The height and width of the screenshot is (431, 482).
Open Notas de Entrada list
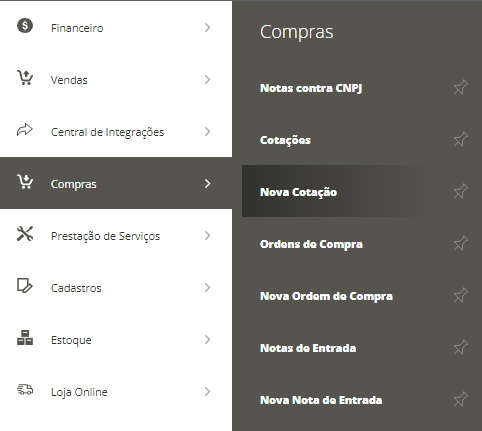[x=308, y=348]
